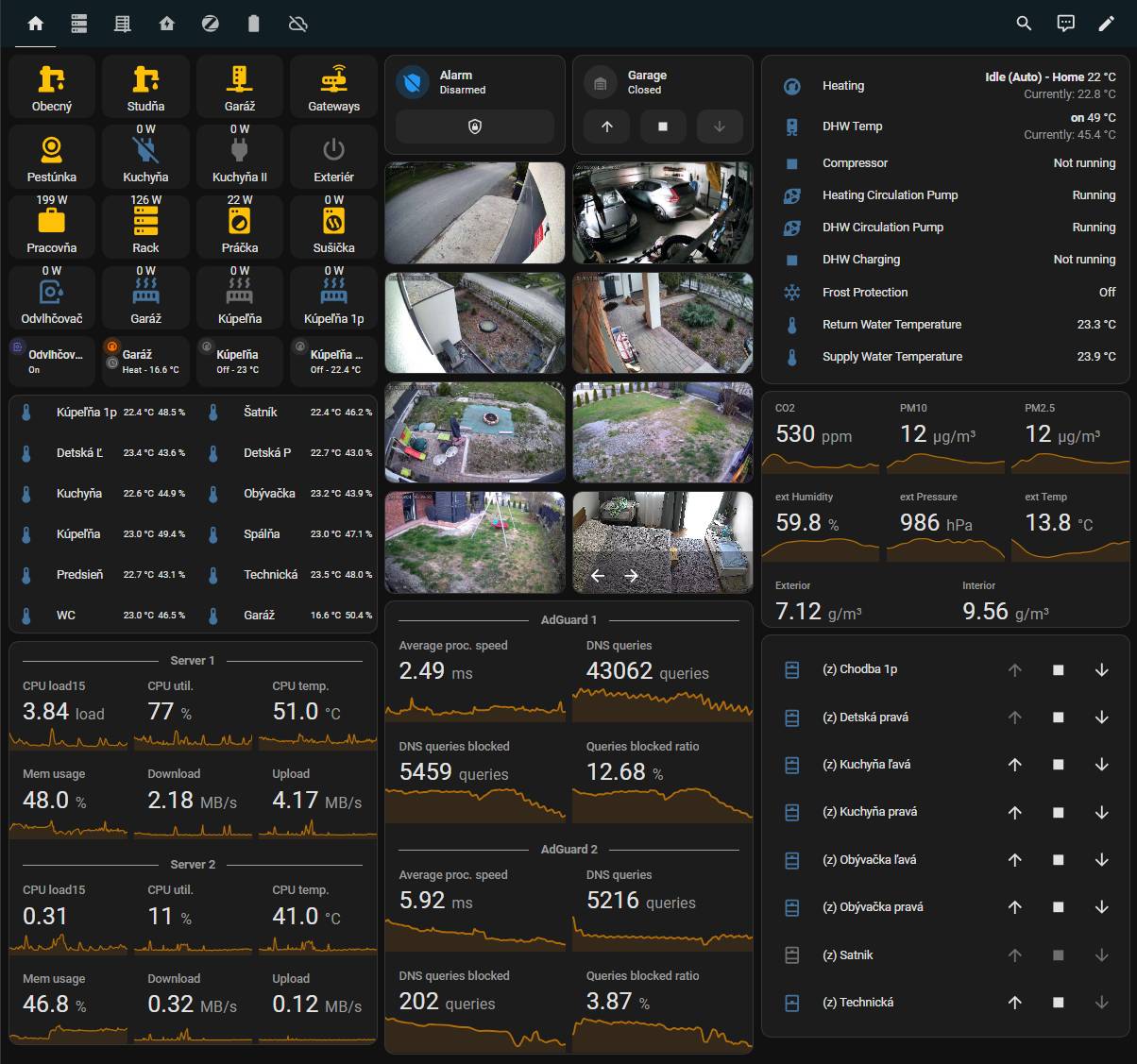Switch to the battery tab

253,24
